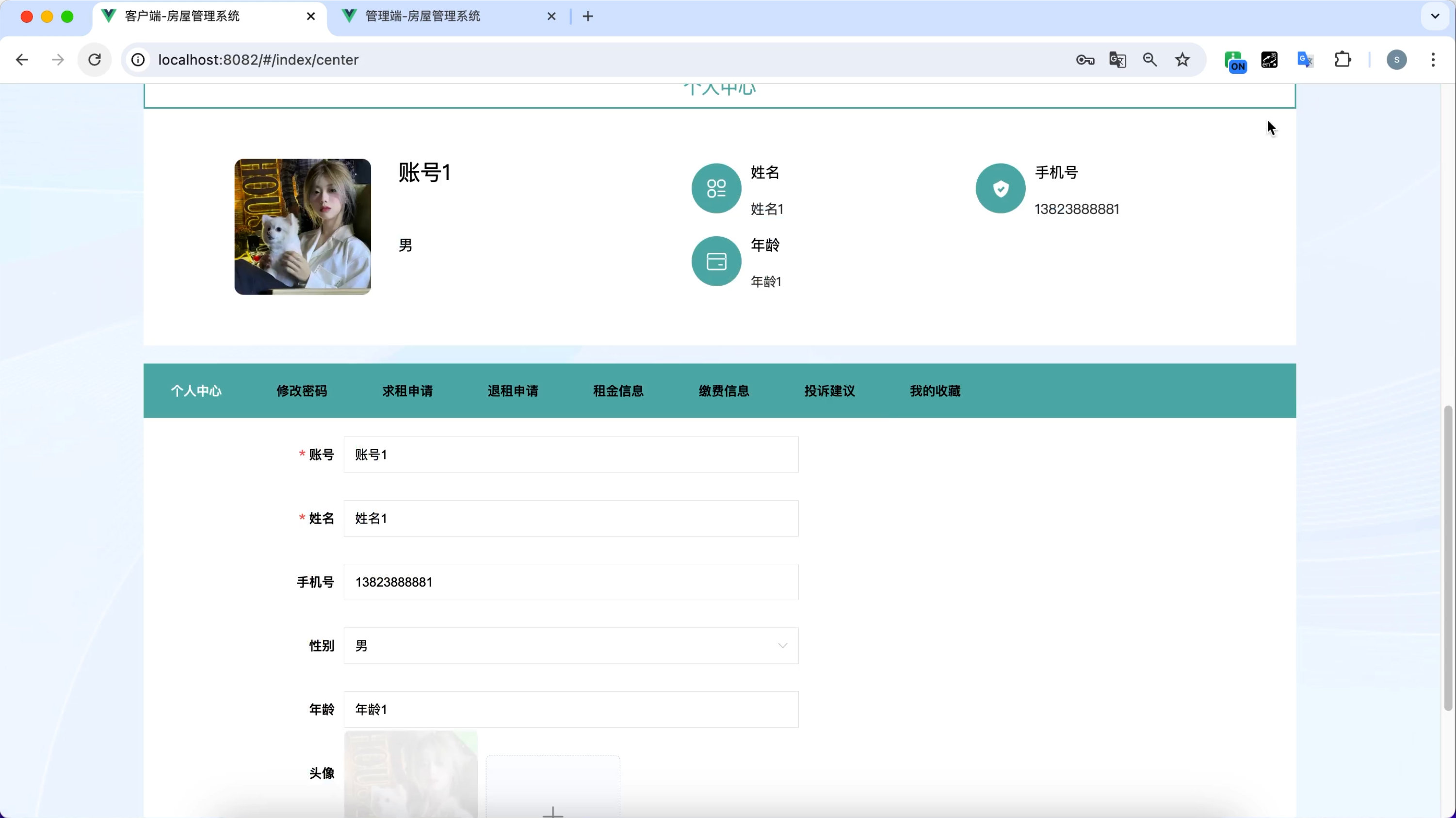Click the 手机号 shield check icon

(x=1000, y=188)
